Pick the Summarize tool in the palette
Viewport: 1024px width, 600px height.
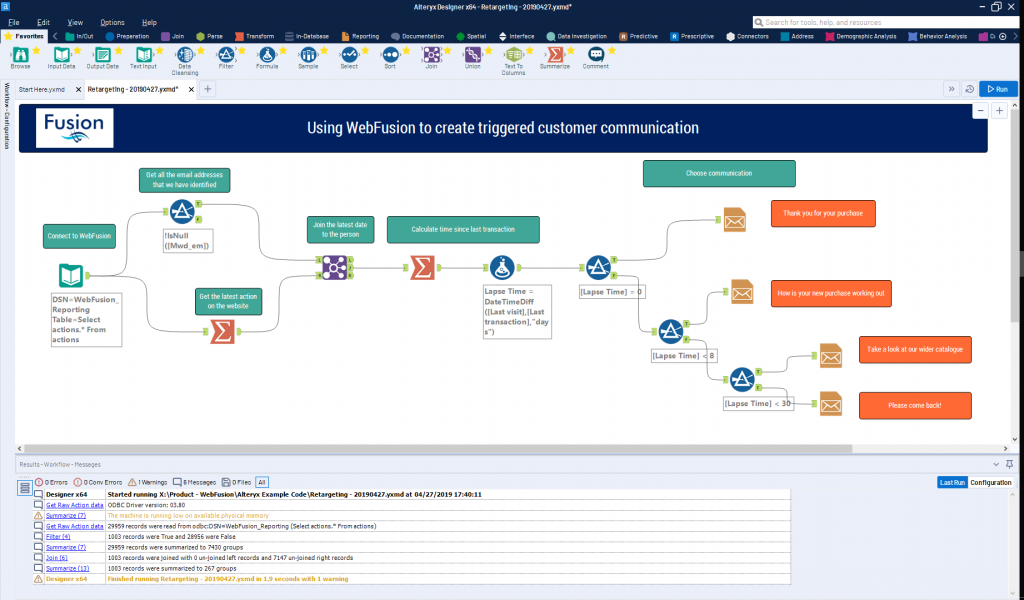(x=555, y=55)
